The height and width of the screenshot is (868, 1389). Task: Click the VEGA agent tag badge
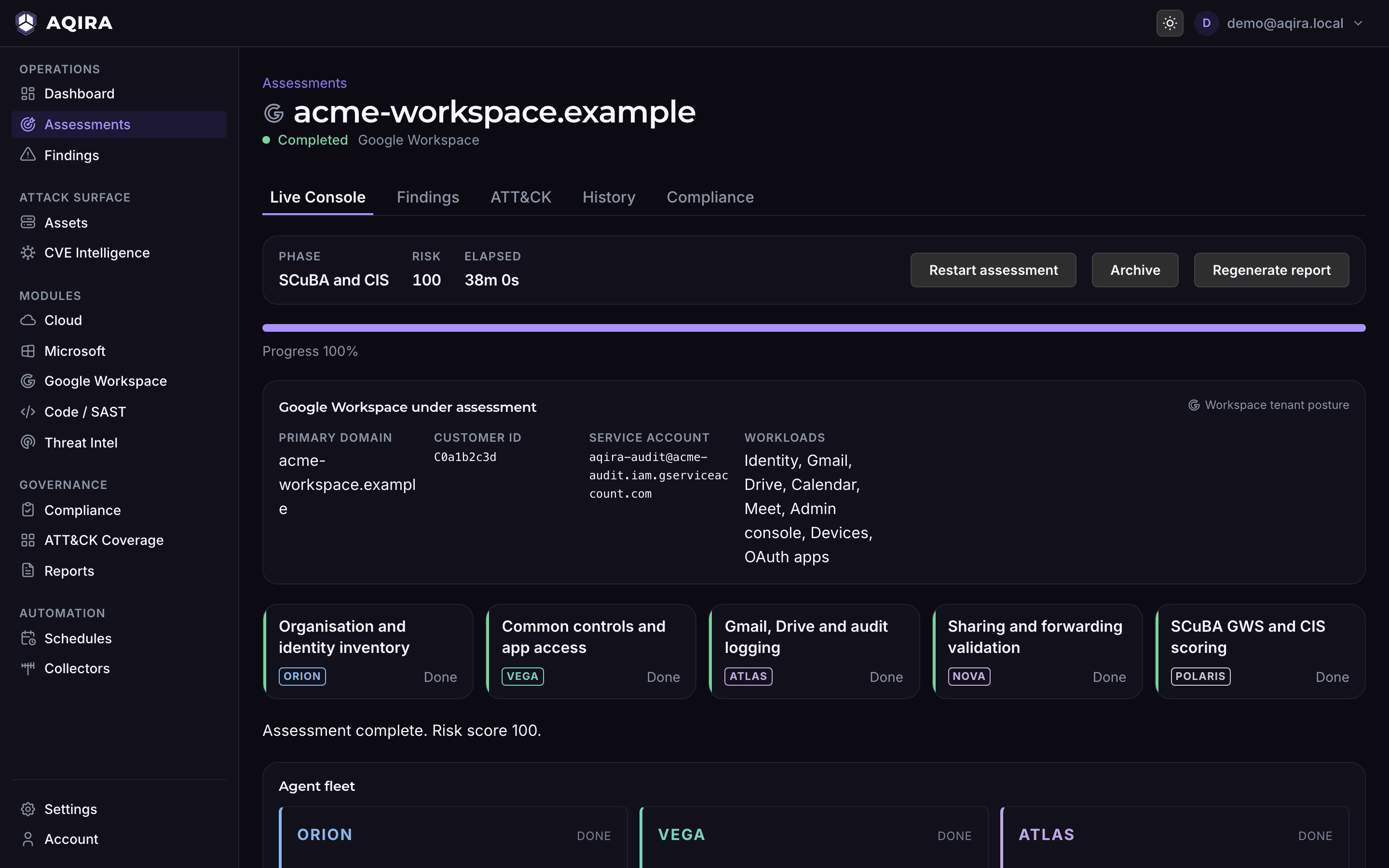522,676
